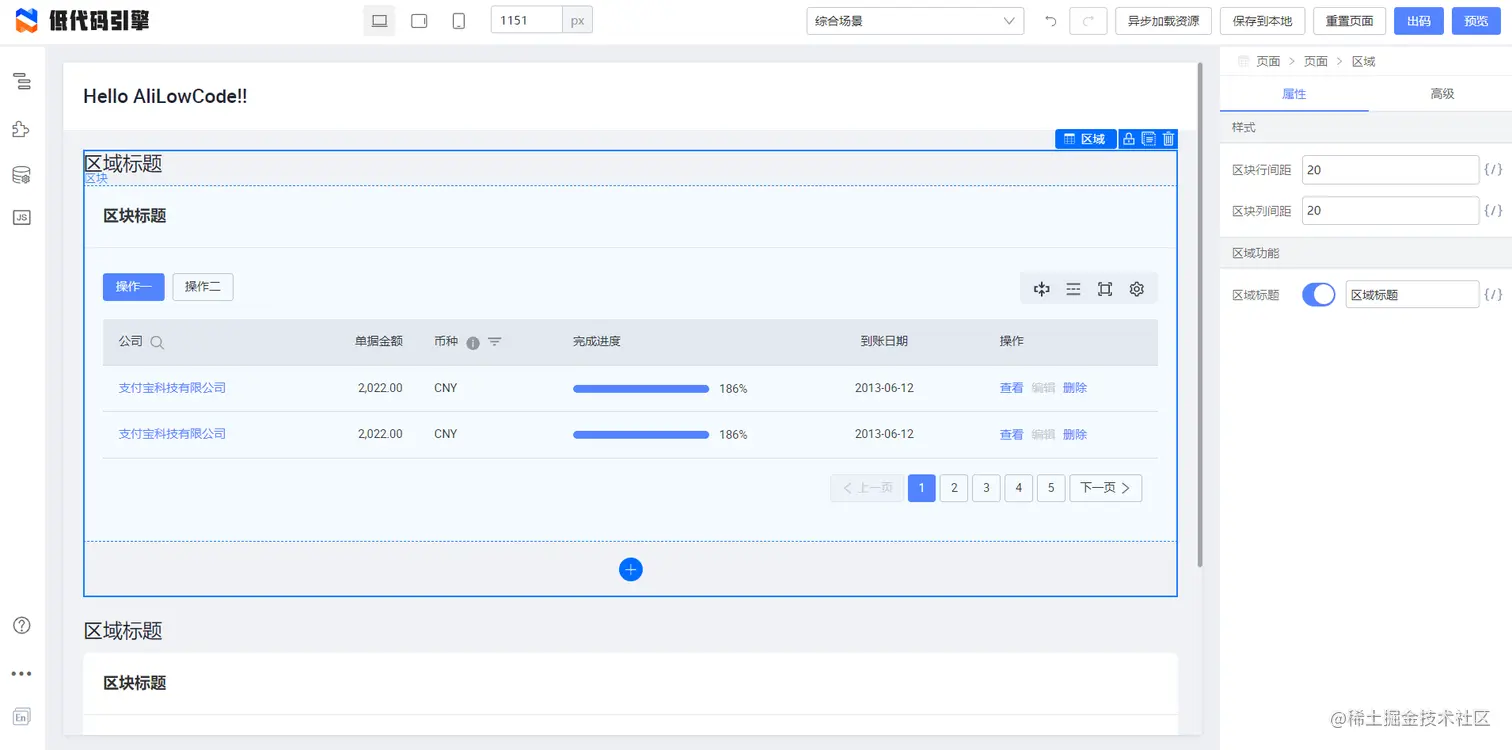Select desktop laptop preview device

[379, 20]
